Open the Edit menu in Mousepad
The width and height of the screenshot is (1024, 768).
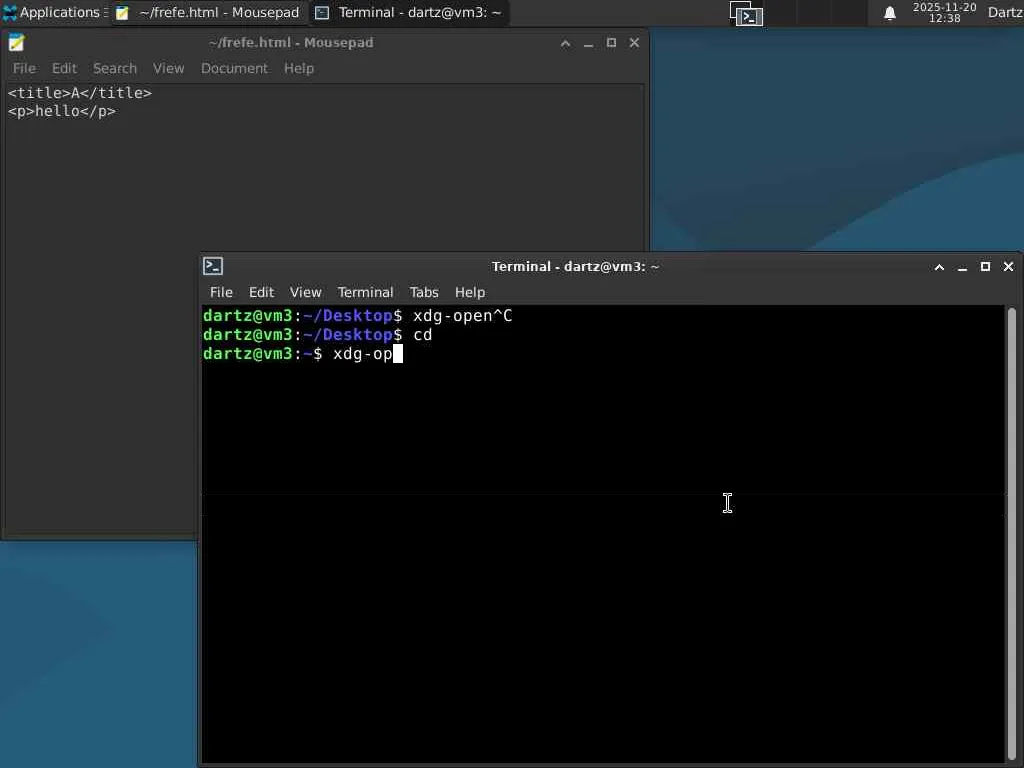coord(64,68)
